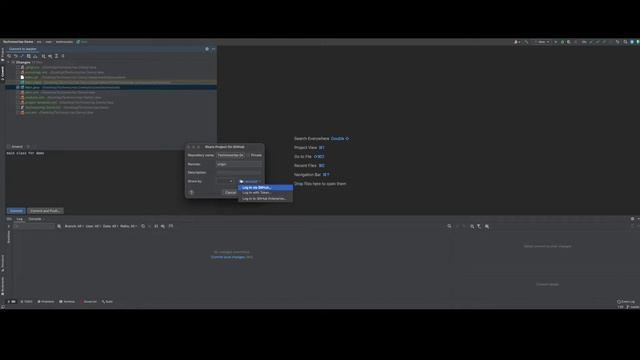Open Project vertical side tab
640x360 pixels.
pos(2,54)
